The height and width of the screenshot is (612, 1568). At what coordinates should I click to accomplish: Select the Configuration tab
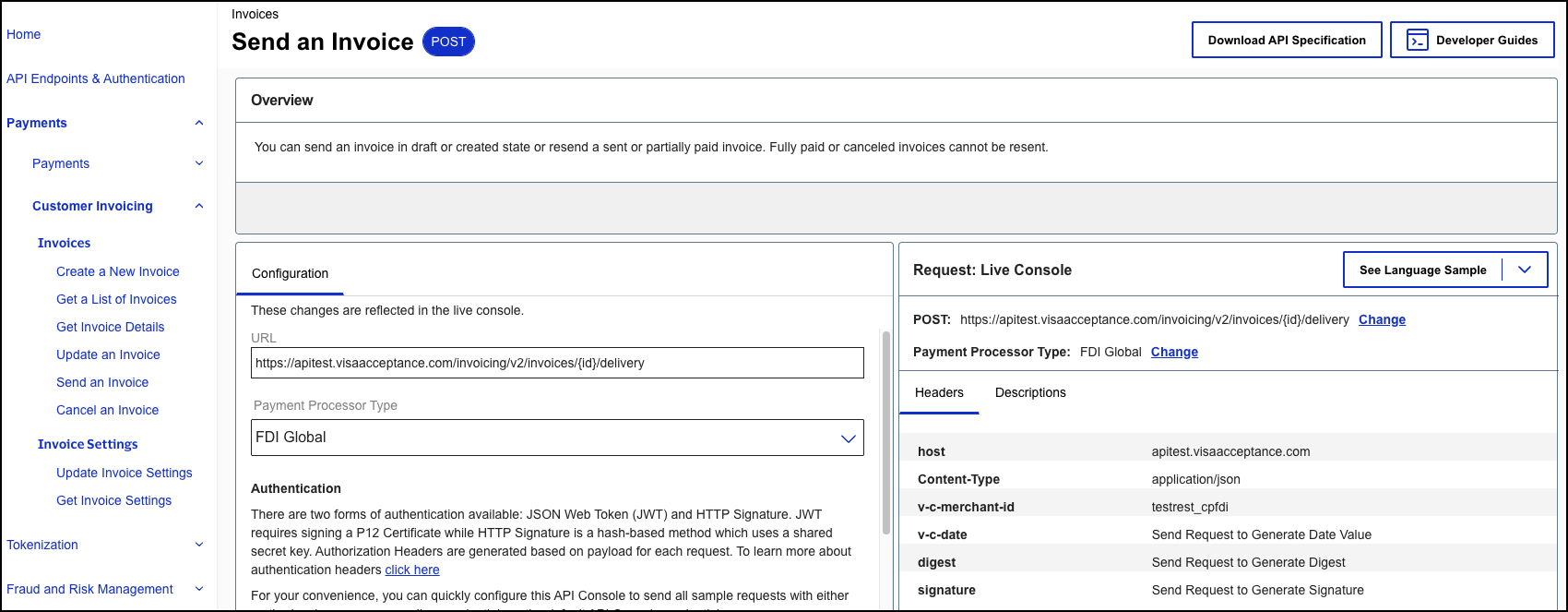290,273
